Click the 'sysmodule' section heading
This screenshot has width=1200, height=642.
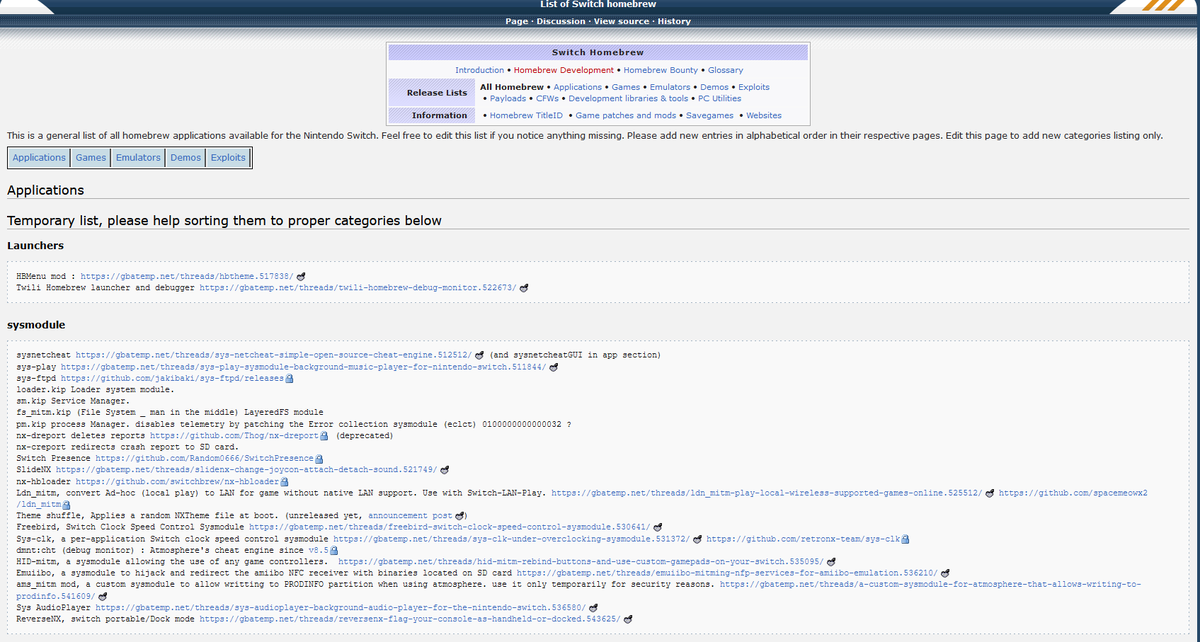36,325
